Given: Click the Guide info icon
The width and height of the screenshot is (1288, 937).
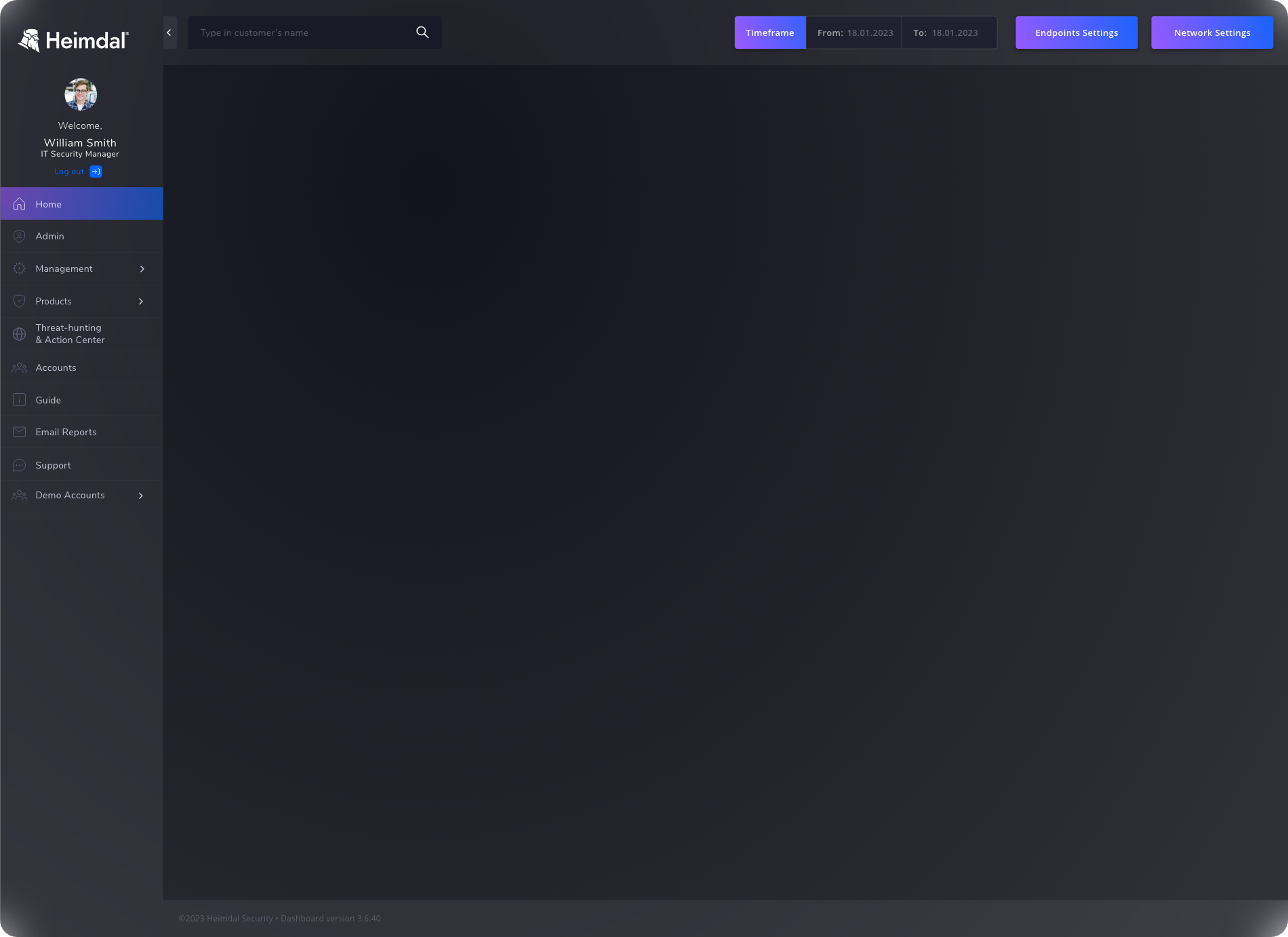Looking at the screenshot, I should pyautogui.click(x=19, y=400).
